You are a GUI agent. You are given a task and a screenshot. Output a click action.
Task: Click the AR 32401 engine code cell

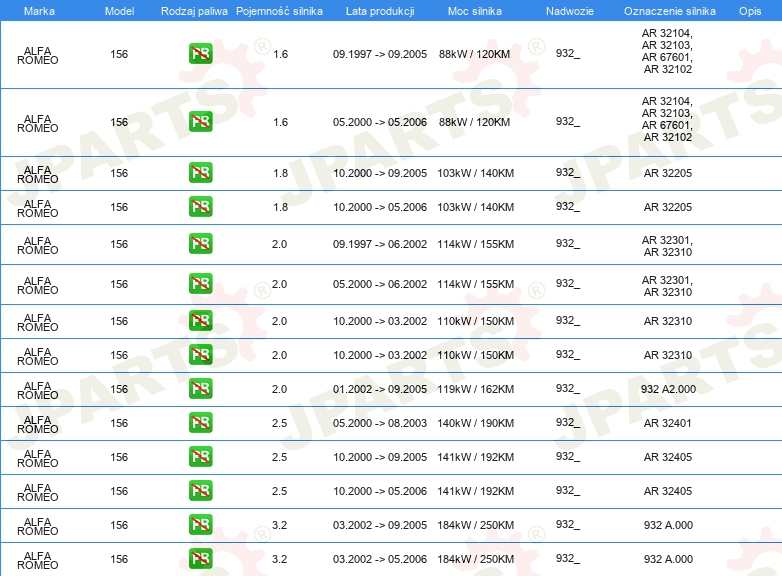(668, 423)
